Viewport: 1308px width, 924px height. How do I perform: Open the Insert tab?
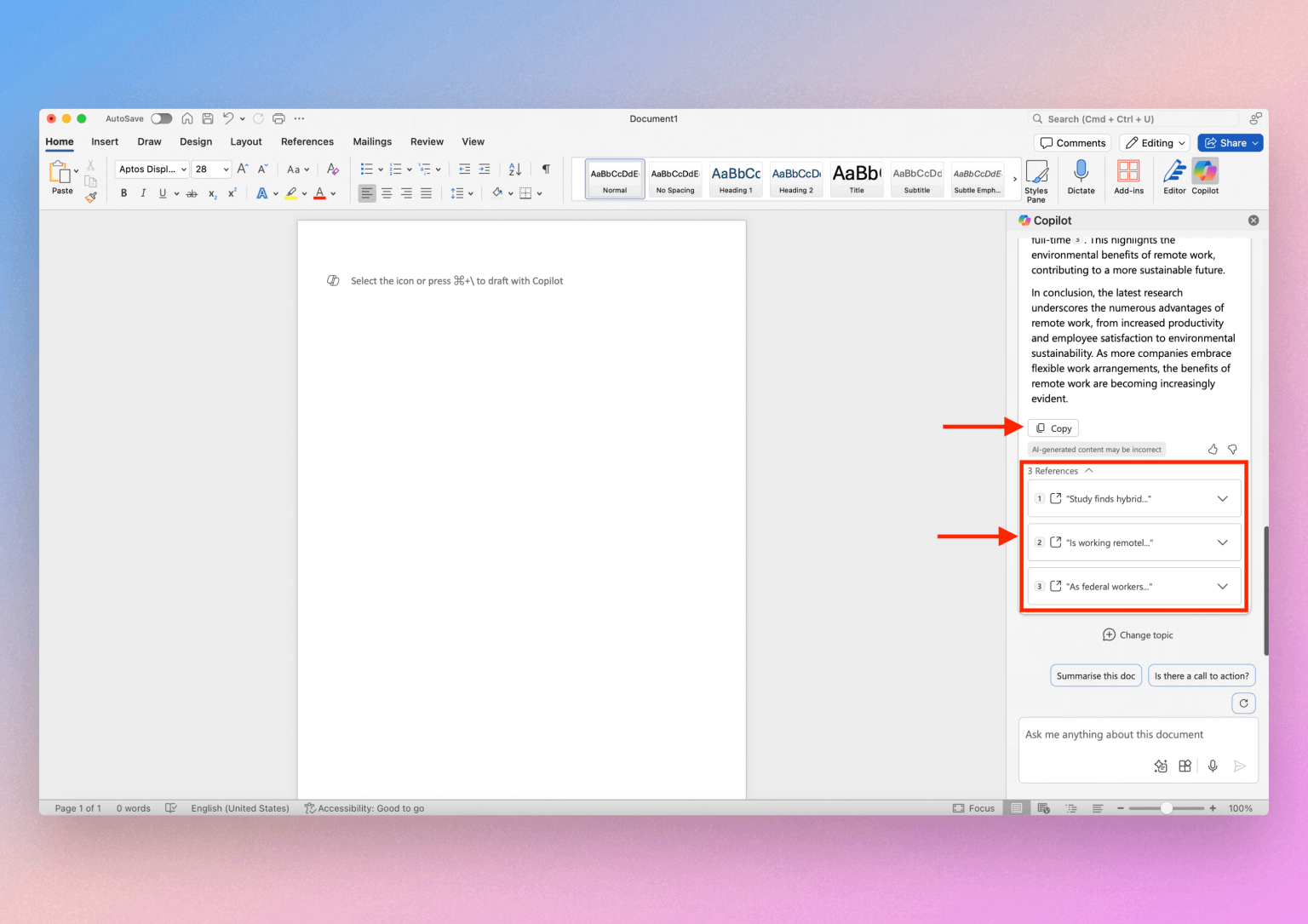[104, 141]
